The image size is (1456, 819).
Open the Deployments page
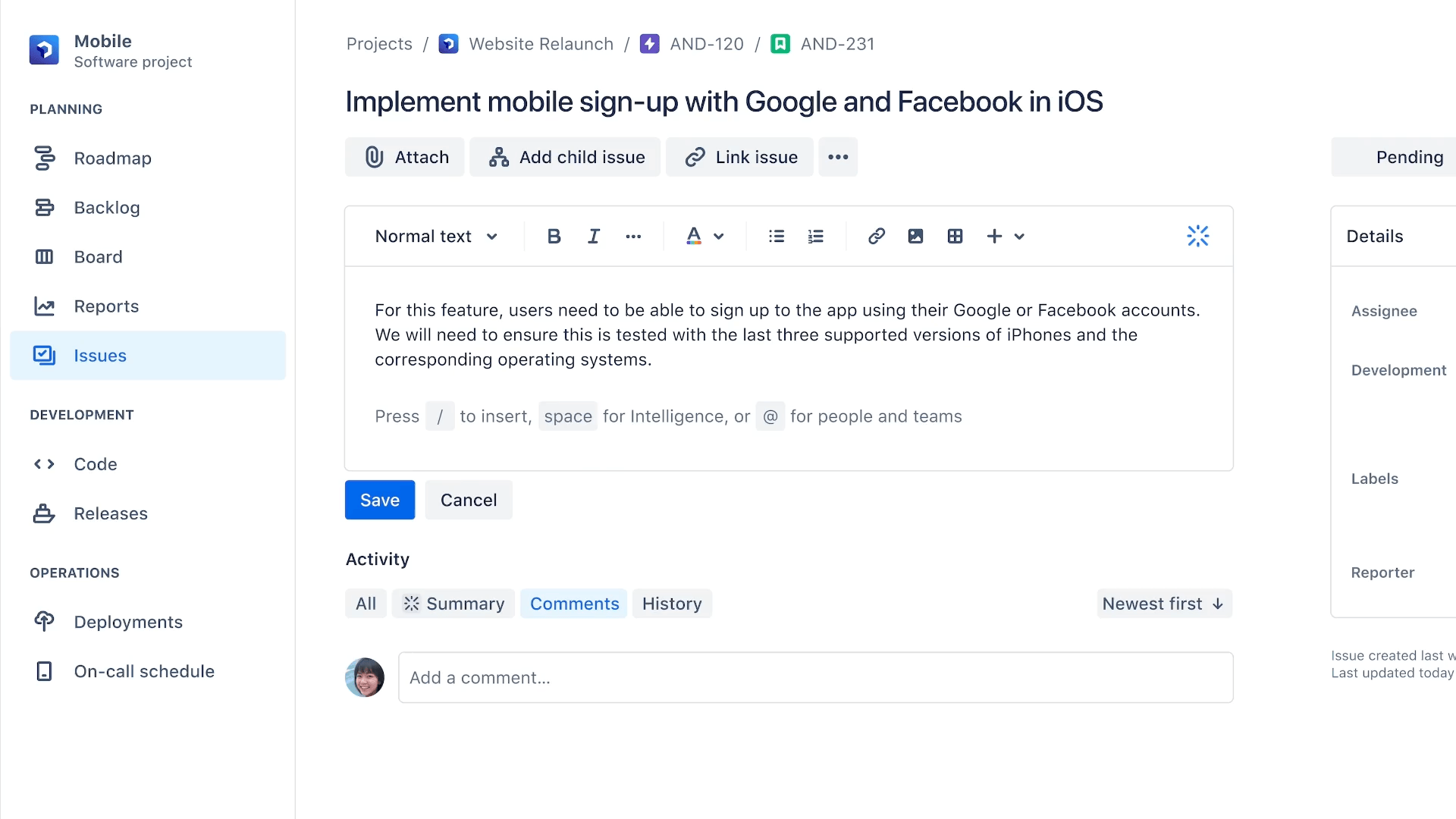pos(127,622)
